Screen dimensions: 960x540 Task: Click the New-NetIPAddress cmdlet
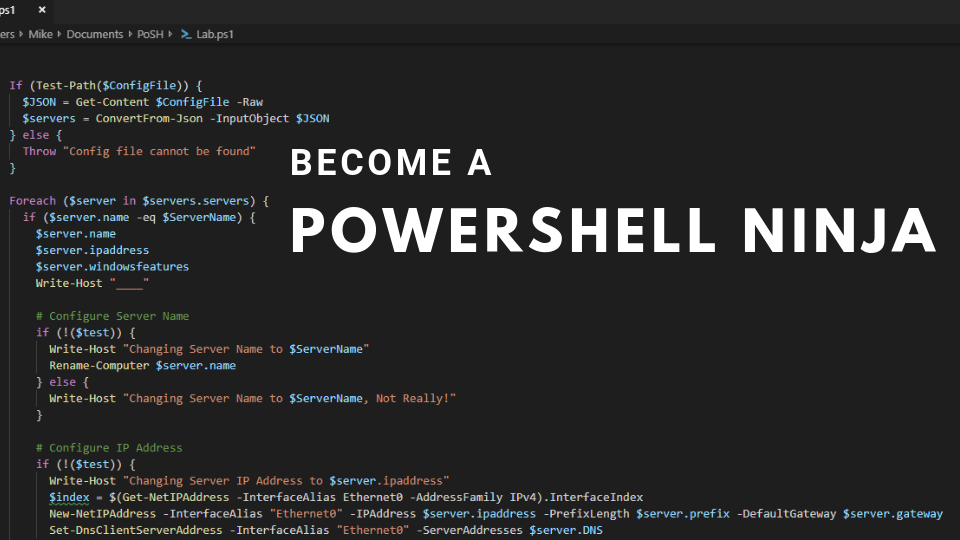point(100,513)
